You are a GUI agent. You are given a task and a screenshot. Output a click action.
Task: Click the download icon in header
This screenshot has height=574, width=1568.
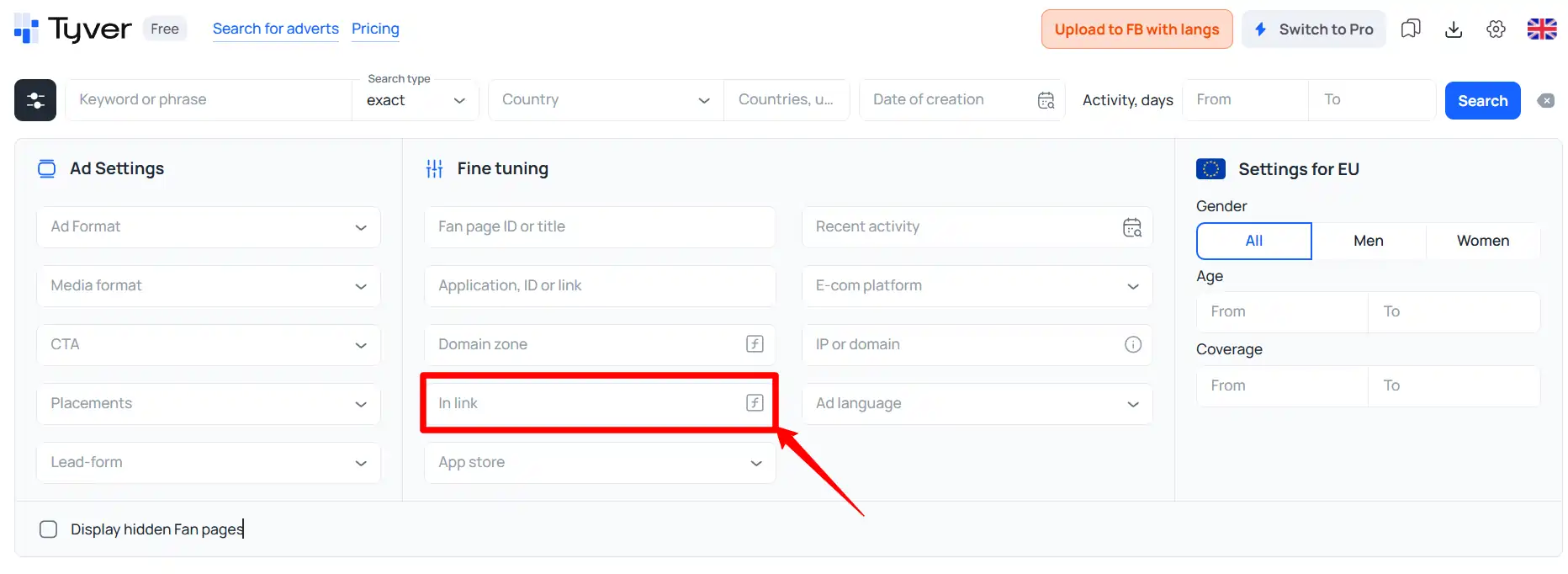pos(1454,29)
